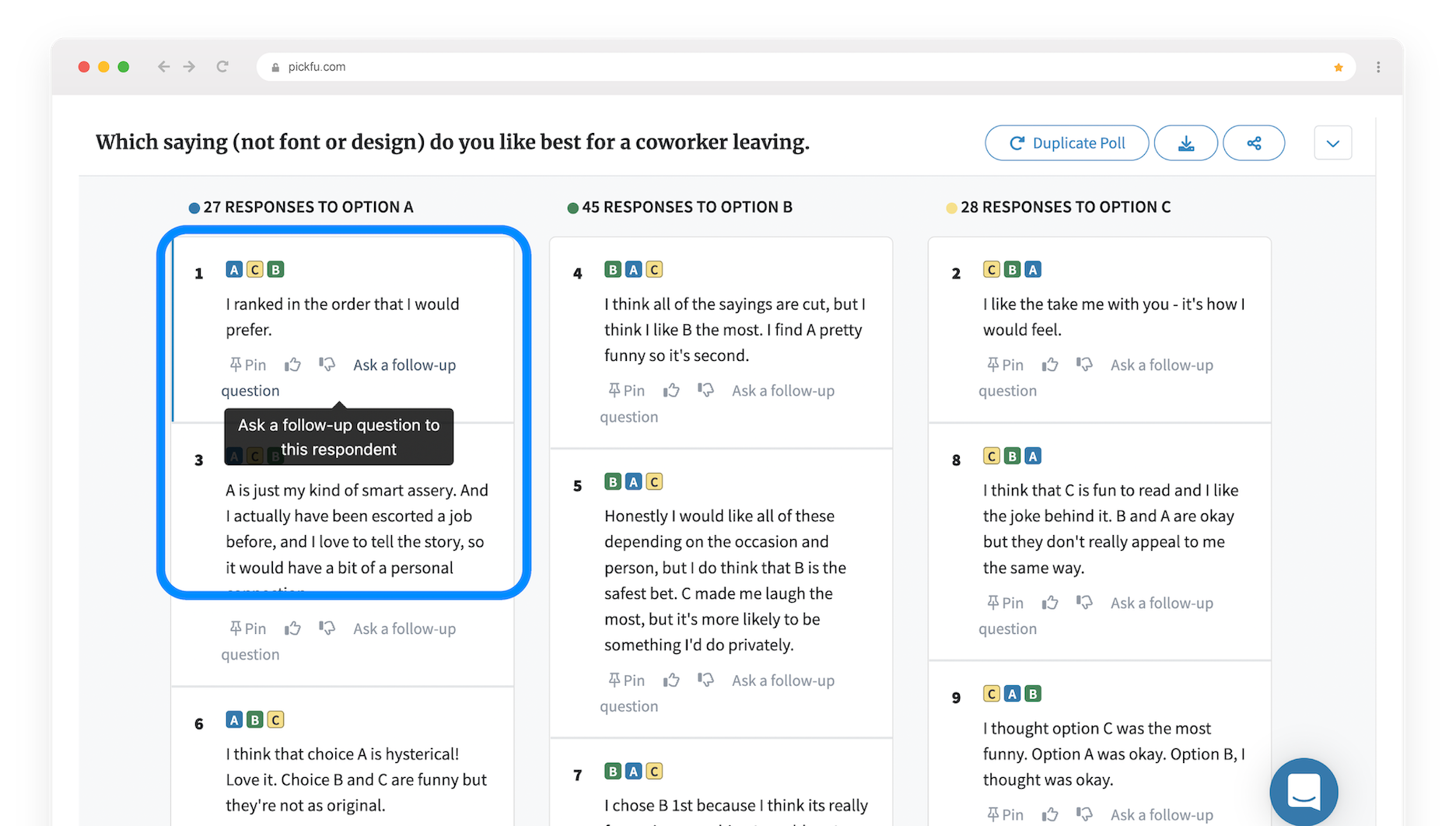Open browser three-dot menu
1456x826 pixels.
point(1378,68)
